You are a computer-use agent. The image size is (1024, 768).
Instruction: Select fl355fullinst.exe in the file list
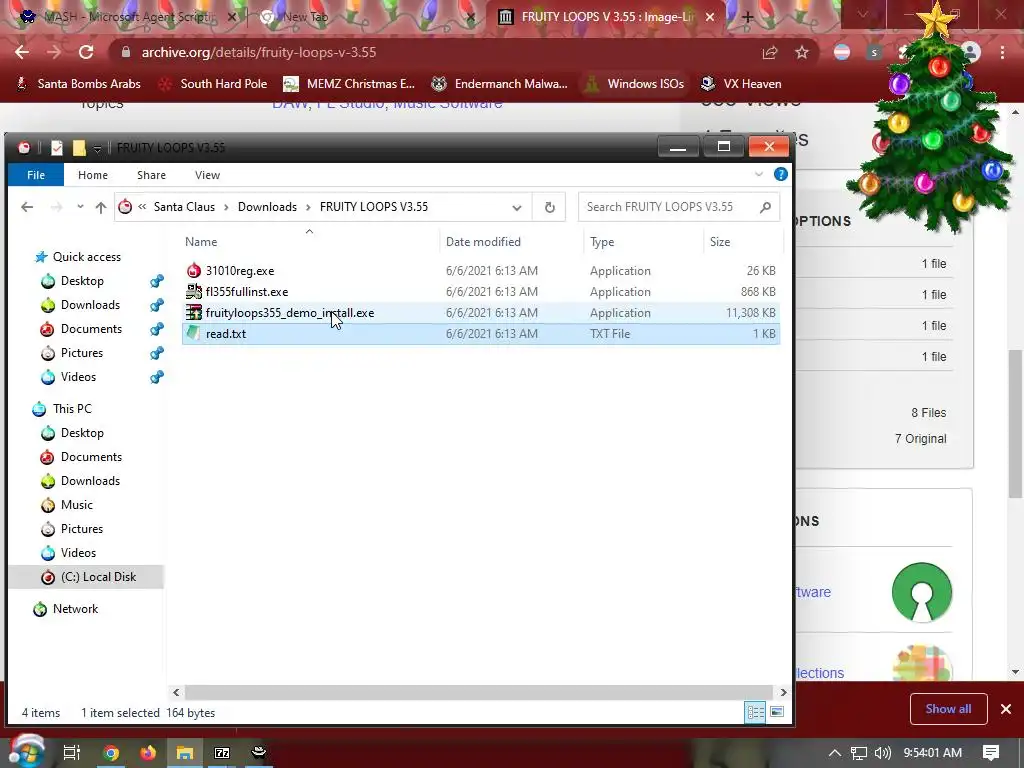(246, 291)
